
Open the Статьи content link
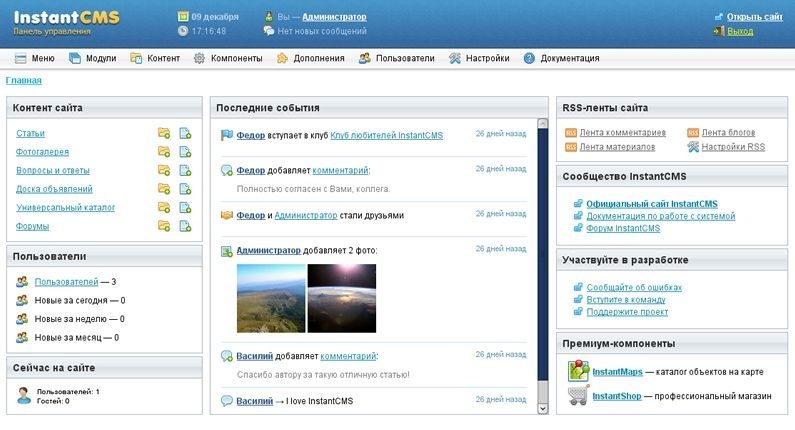pyautogui.click(x=30, y=133)
